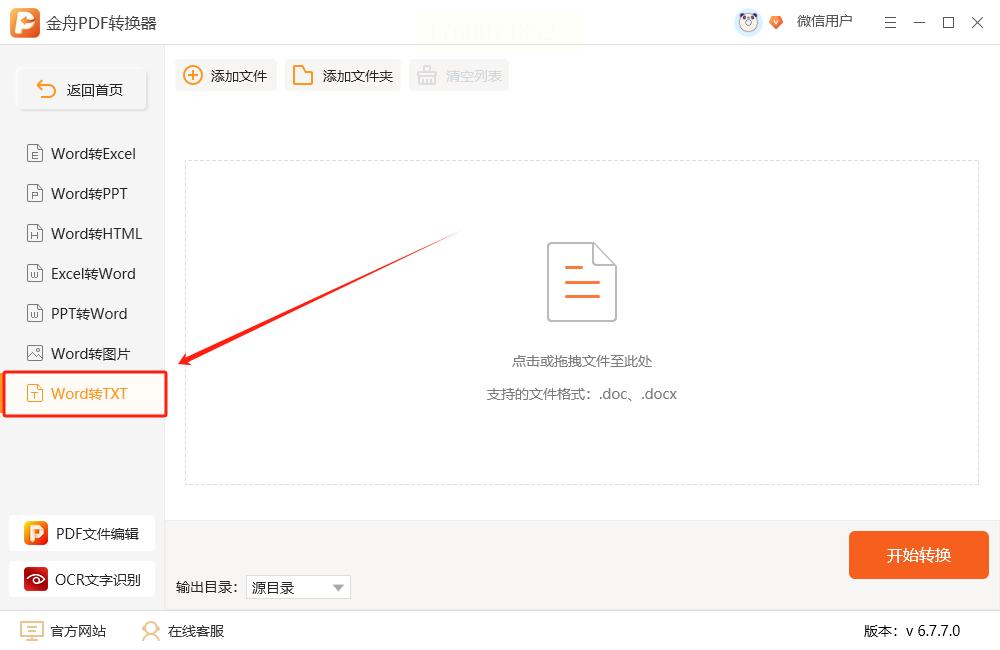Click the 开始转换 button

(x=918, y=555)
